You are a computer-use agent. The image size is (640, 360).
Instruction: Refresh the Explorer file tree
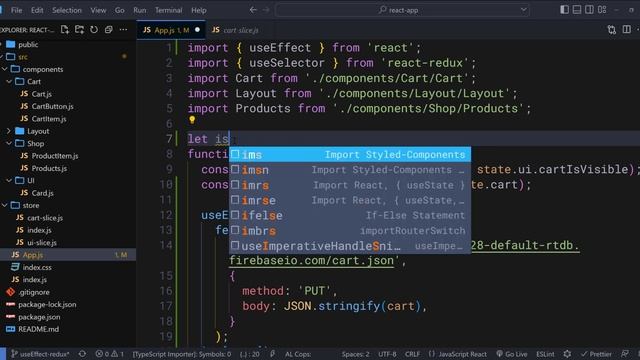coord(94,29)
